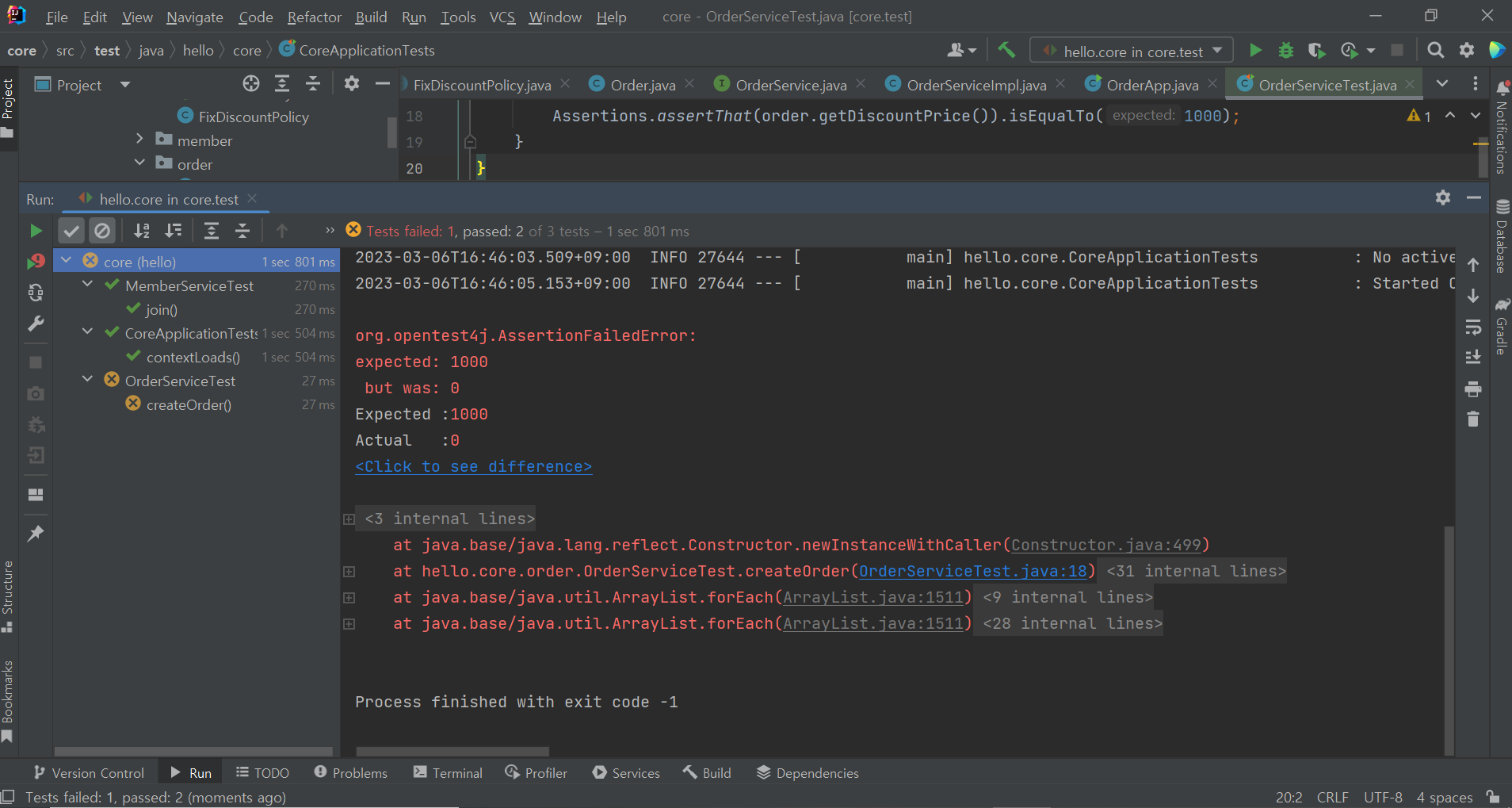This screenshot has height=808, width=1512.
Task: Open Run panel settings via the gear icon
Action: (x=1443, y=197)
